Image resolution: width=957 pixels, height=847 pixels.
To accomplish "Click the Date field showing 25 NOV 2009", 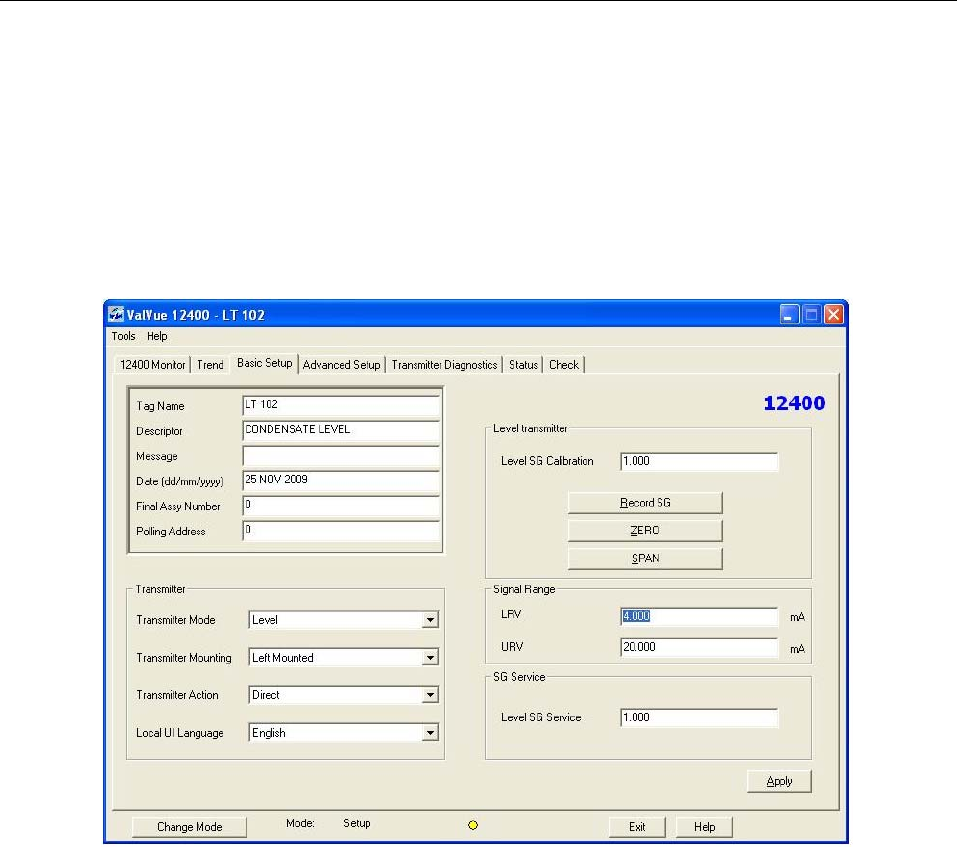I will 341,480.
